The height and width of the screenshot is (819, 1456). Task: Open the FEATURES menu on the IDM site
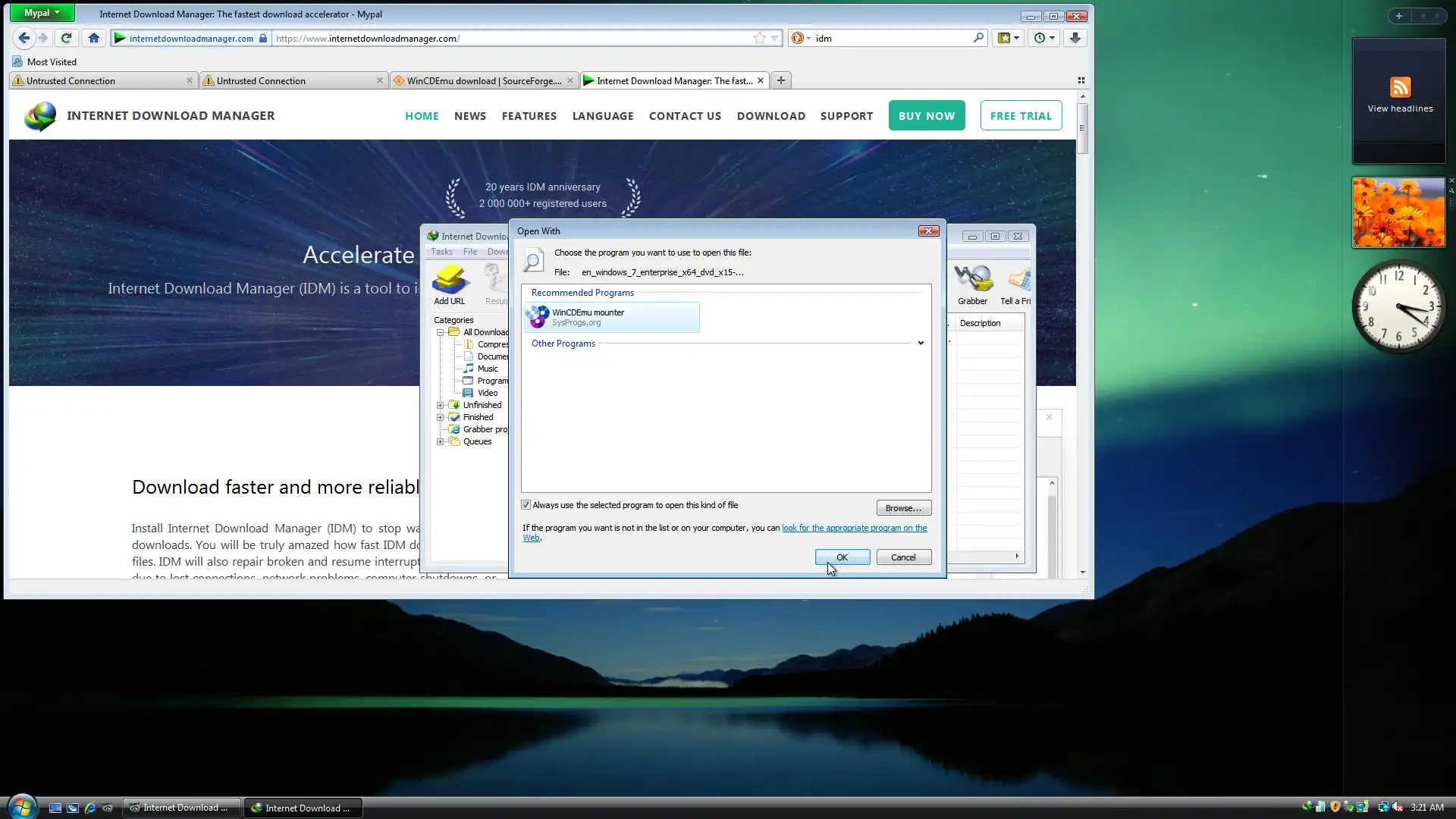click(x=529, y=116)
